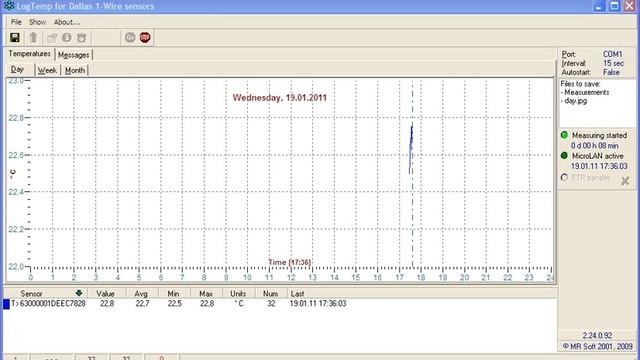Click the Port value COM1
640x360 pixels.
pos(613,54)
